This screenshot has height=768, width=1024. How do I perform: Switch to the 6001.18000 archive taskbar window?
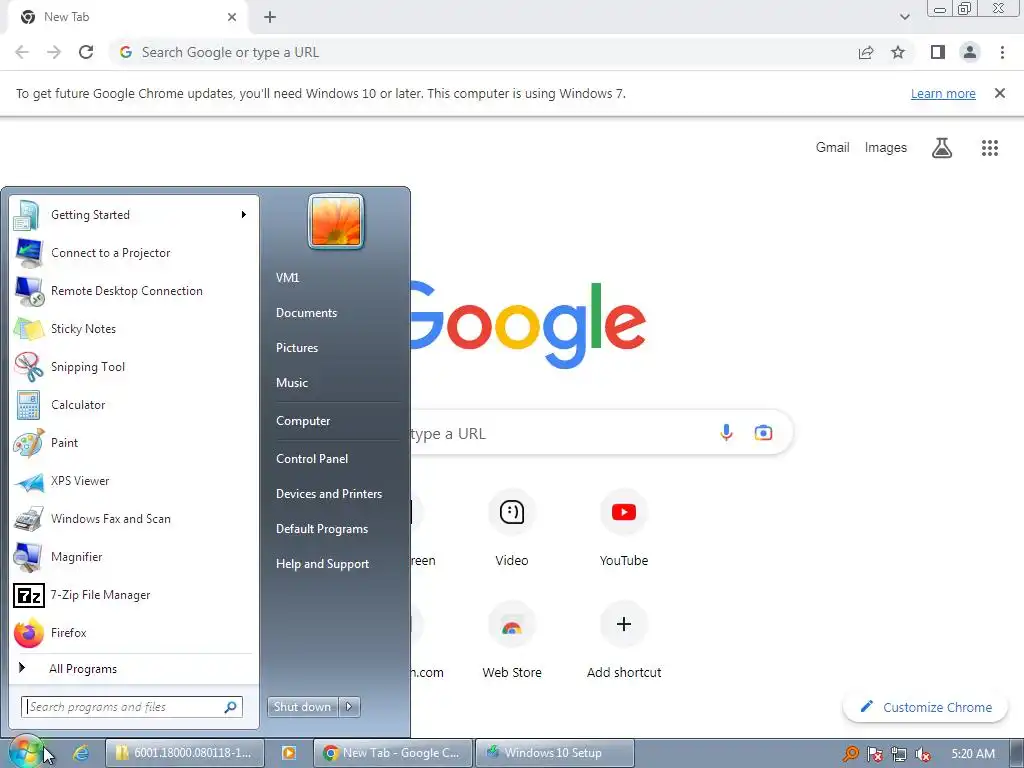coord(185,753)
